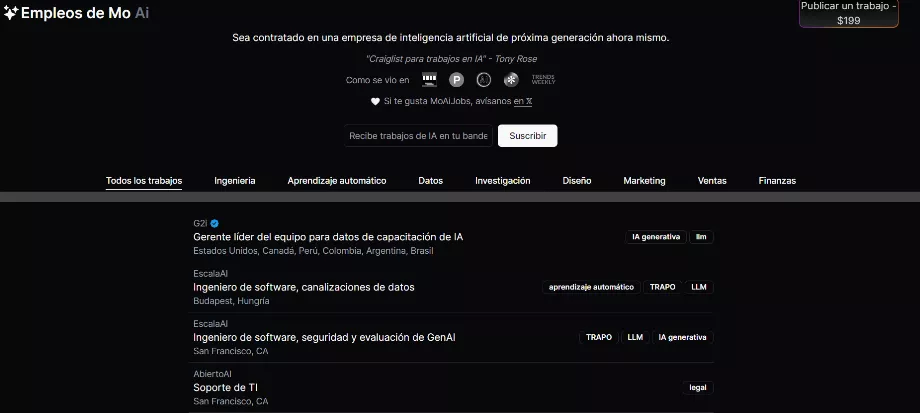Open 'Ingeniero de software, seguridad y evaluación' job

pos(324,337)
